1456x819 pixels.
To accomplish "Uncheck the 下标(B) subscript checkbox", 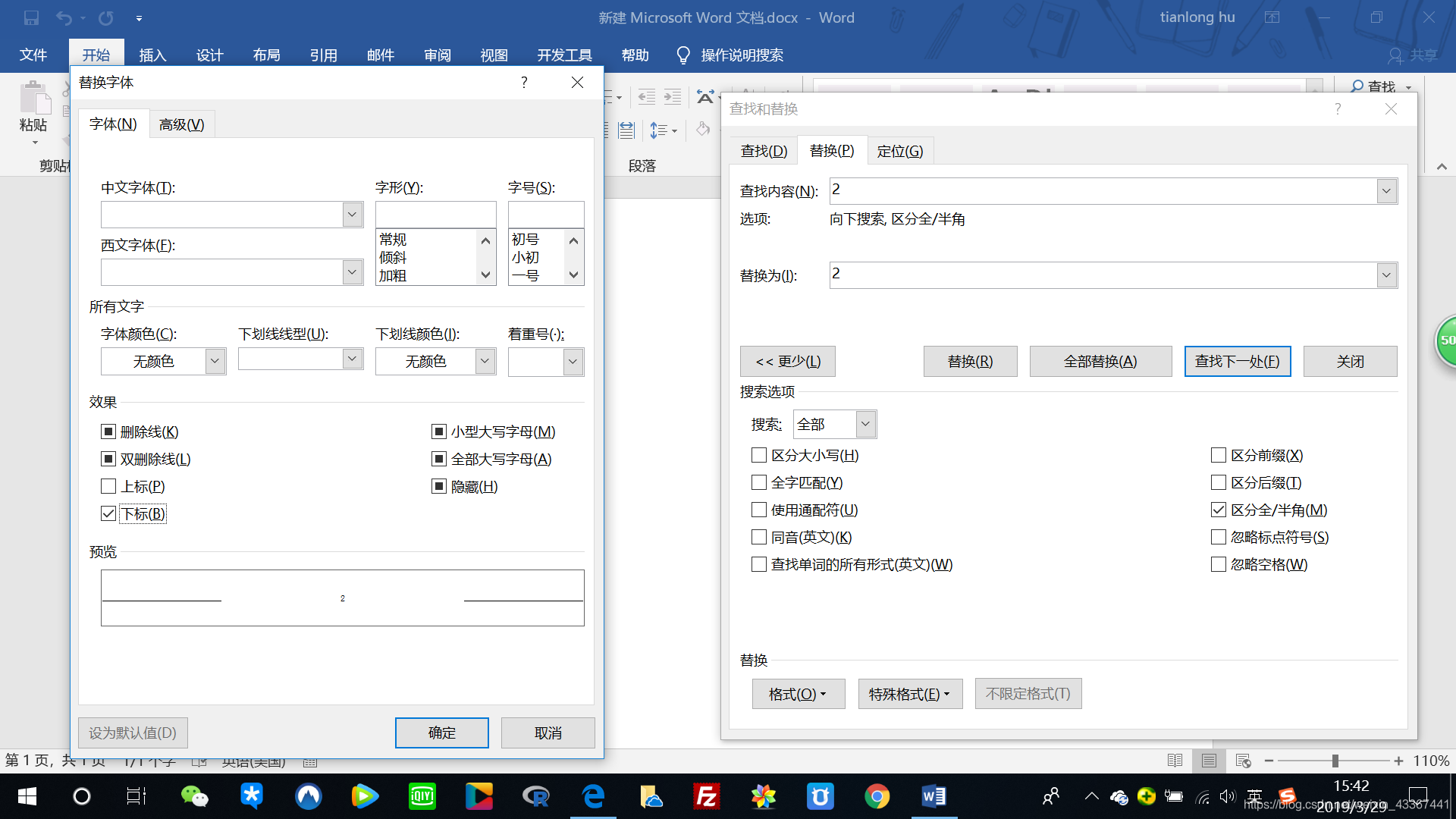I will 108,513.
